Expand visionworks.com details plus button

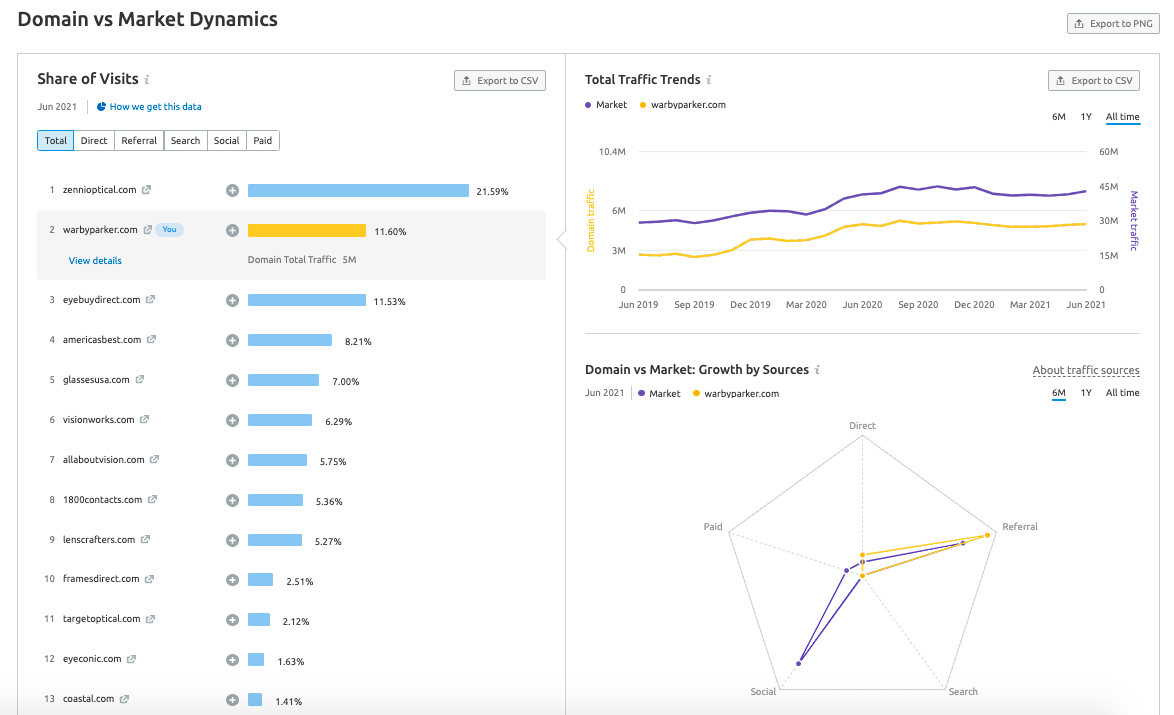point(232,421)
